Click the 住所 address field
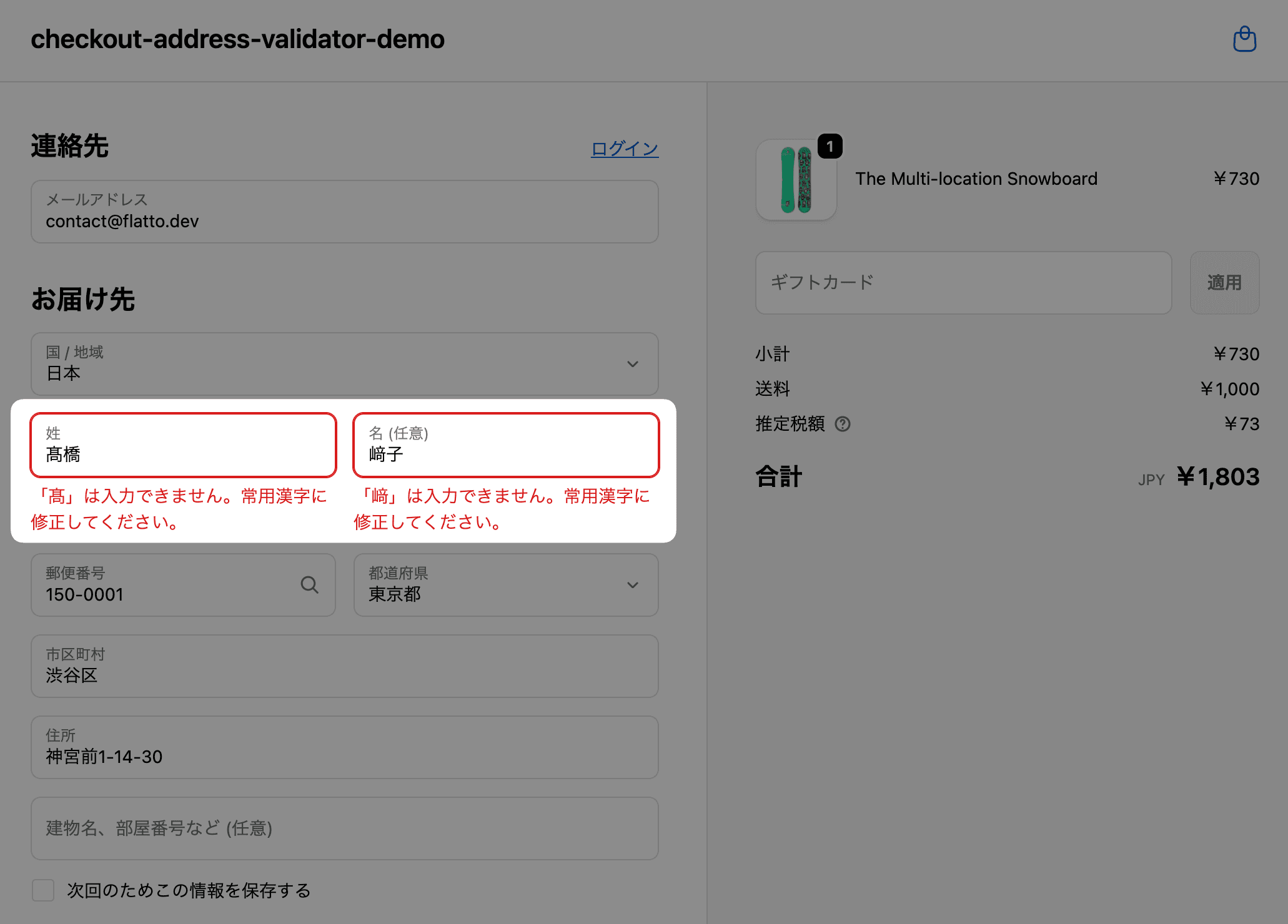This screenshot has width=1288, height=924. pyautogui.click(x=344, y=747)
